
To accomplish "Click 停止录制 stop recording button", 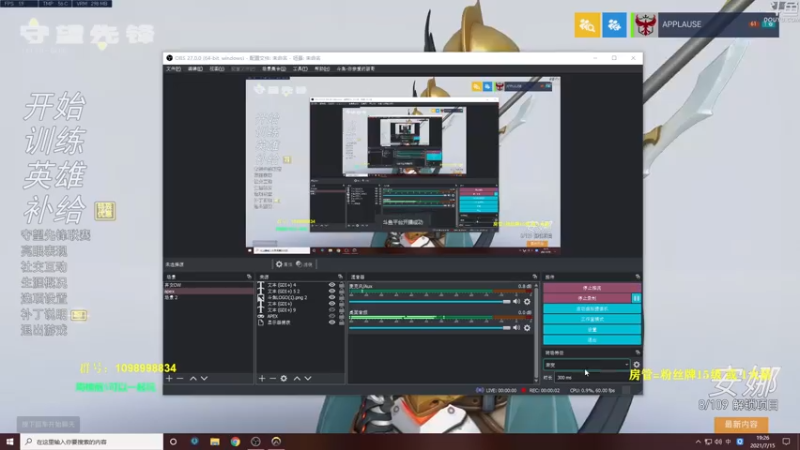I will (587, 298).
